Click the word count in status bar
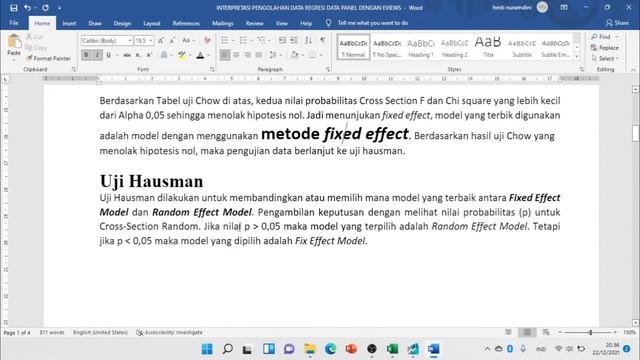This screenshot has height=360, width=640. (51, 333)
